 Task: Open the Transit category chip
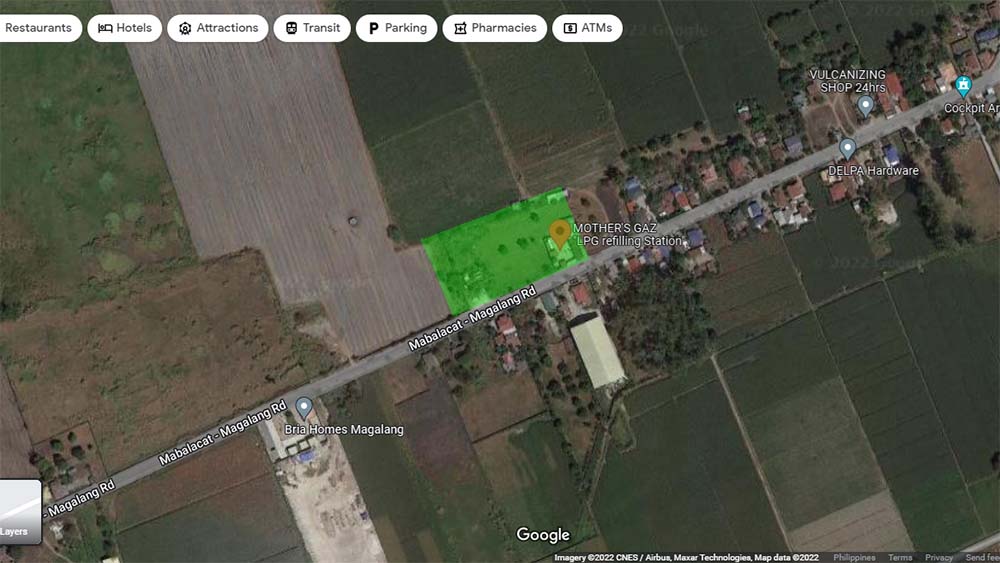point(312,28)
